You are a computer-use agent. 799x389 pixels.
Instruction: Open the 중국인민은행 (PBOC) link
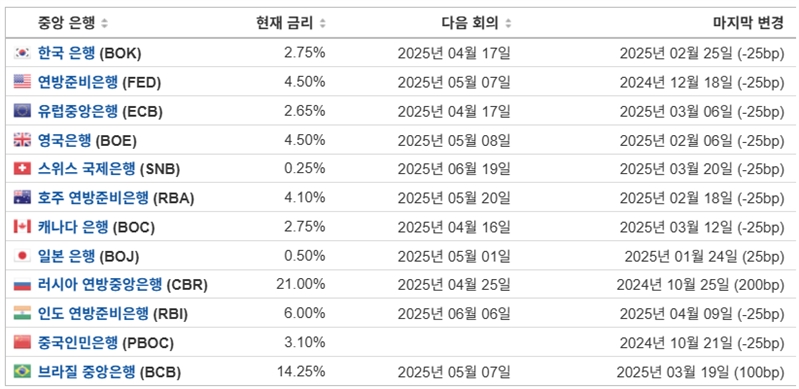(105, 343)
